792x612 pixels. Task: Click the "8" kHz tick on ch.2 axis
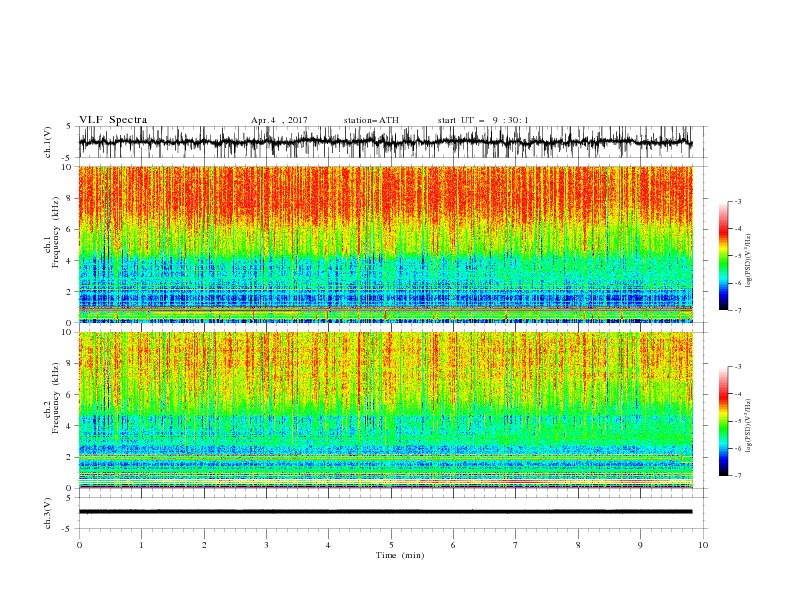click(69, 364)
